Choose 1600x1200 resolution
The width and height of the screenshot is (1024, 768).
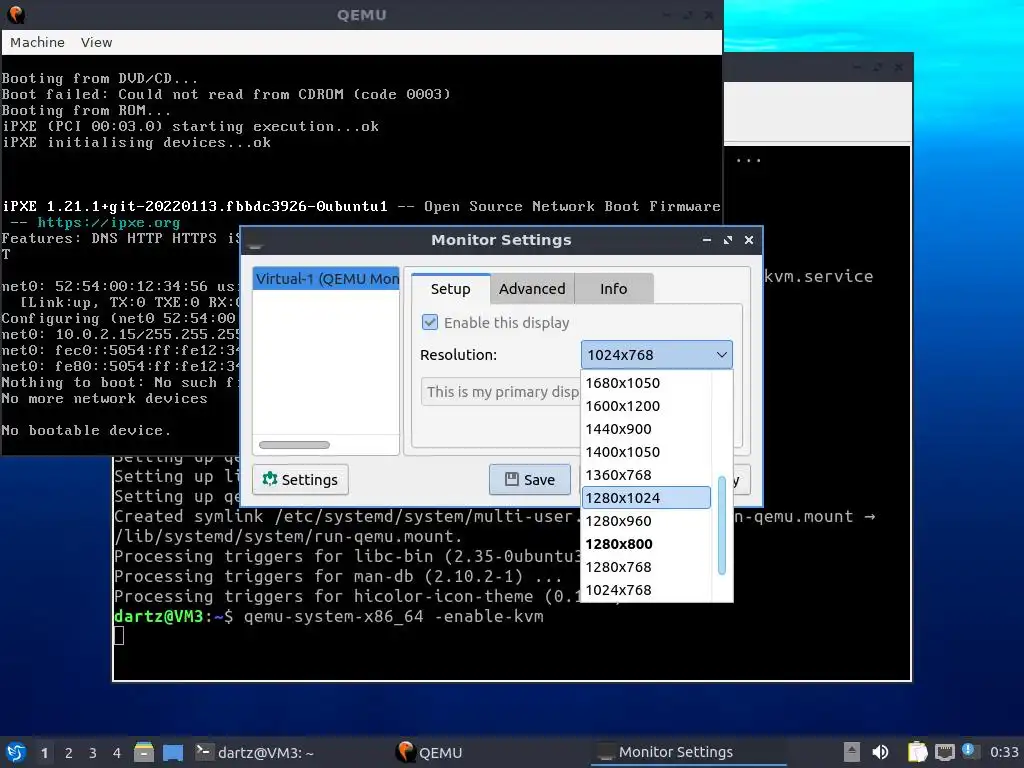645,406
